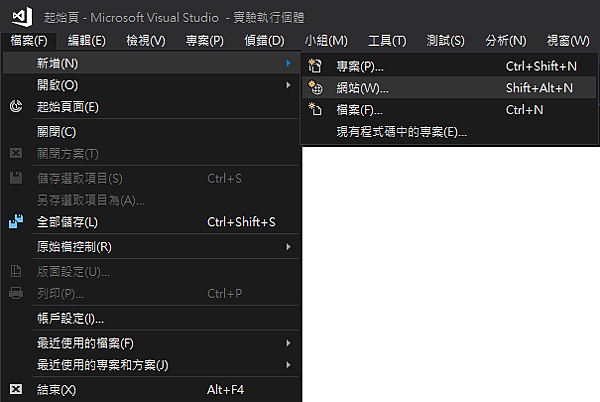
Task: Choose 版面設定(U)... entry
Action: (151, 272)
